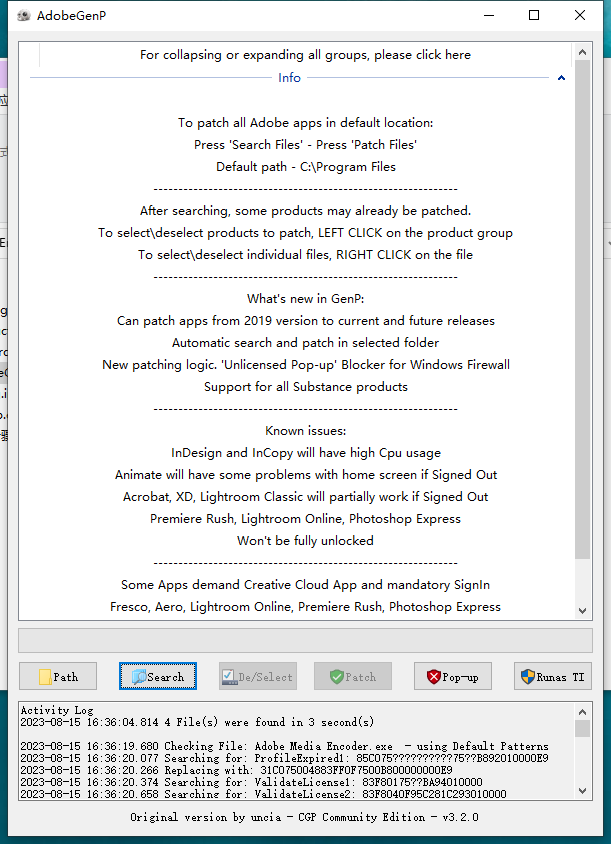This screenshot has width=611, height=844.
Task: Click "Won't be fully unlocked" line
Action: [306, 540]
